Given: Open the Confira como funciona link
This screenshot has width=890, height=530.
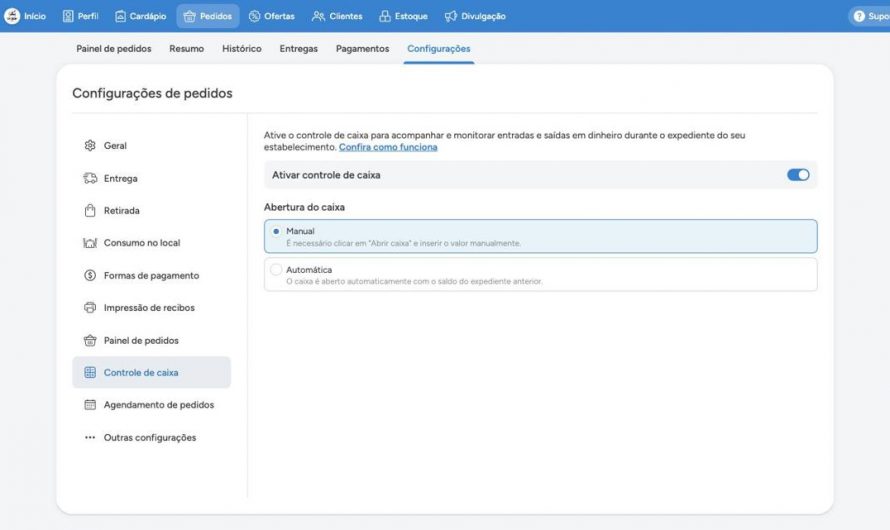Looking at the screenshot, I should click(388, 147).
